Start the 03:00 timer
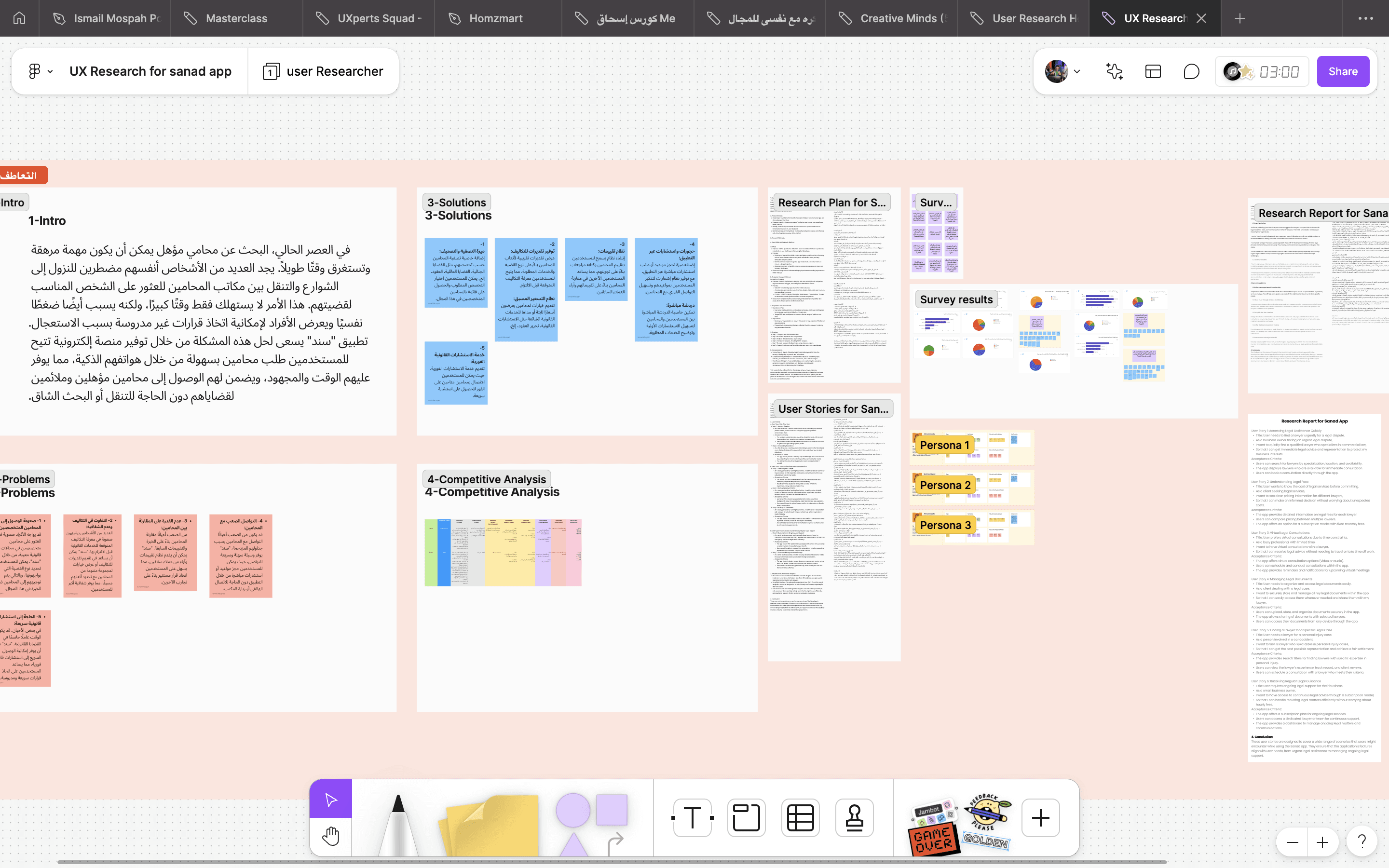Image resolution: width=1389 pixels, height=868 pixels. 1279,71
